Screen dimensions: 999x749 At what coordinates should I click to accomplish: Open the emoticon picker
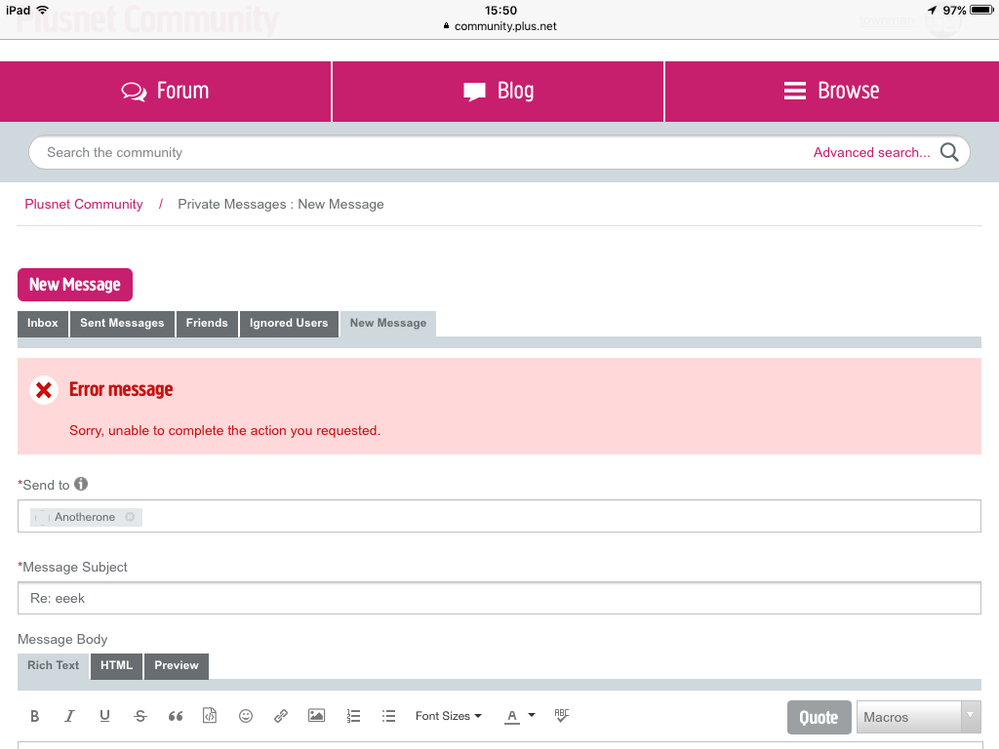pos(246,716)
